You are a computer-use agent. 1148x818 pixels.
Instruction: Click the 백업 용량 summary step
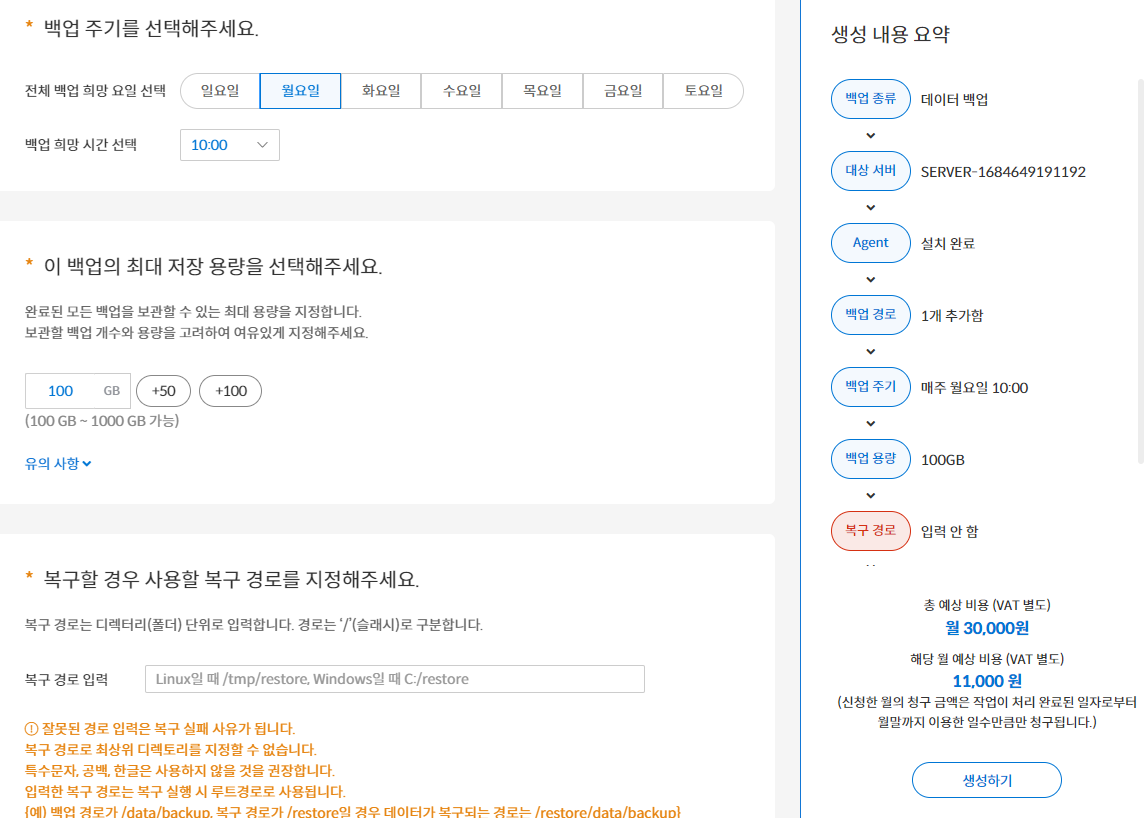tap(871, 459)
